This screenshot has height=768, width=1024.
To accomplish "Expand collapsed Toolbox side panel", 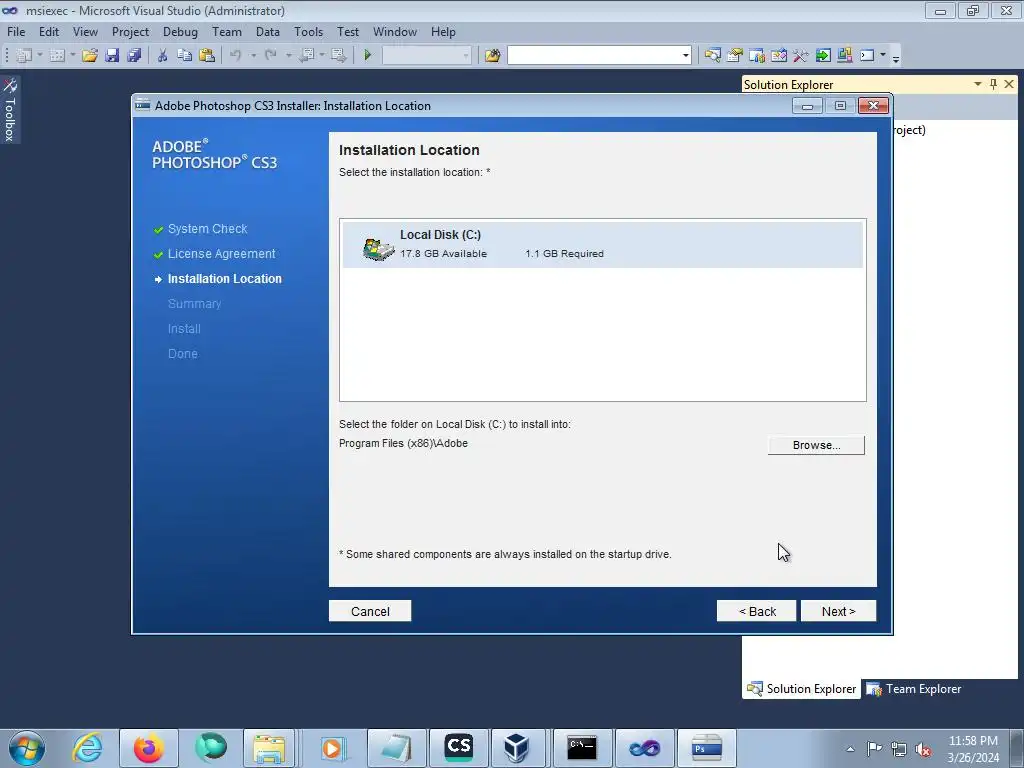I will [x=10, y=109].
